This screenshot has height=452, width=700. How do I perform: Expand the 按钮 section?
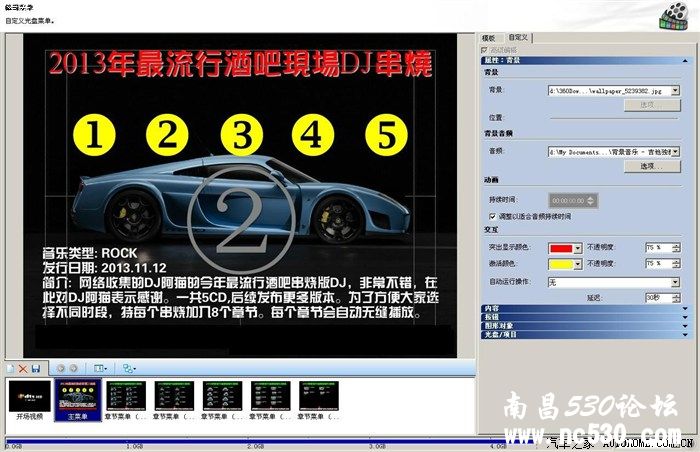tap(587, 317)
